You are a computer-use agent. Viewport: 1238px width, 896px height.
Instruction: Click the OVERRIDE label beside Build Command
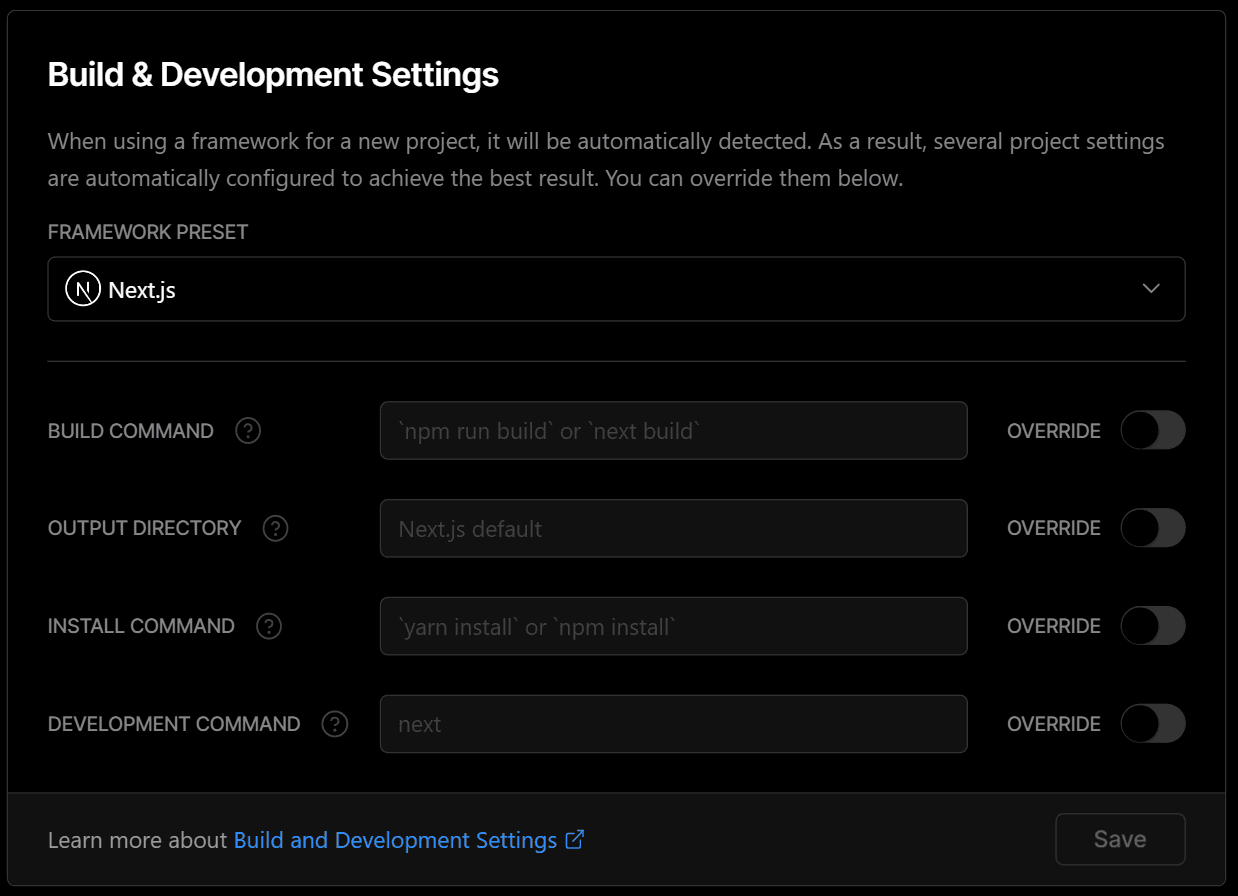click(1054, 431)
